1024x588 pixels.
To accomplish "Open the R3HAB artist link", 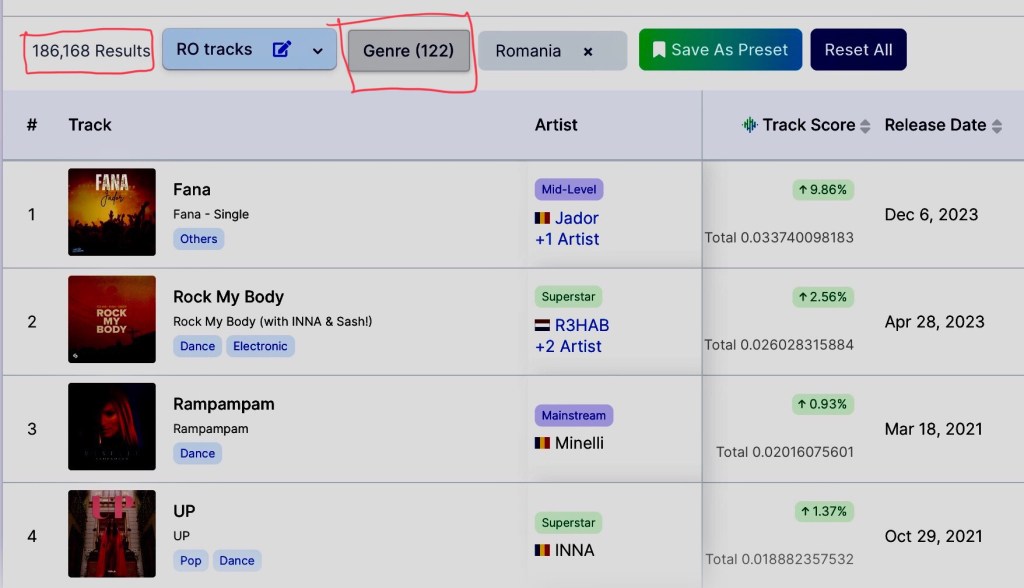I will [x=582, y=325].
